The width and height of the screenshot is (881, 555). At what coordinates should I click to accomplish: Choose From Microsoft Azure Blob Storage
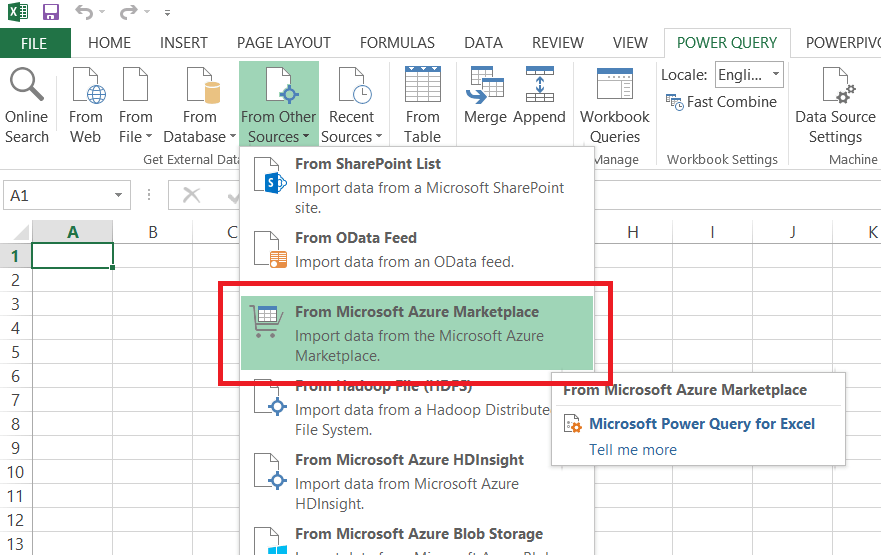pos(416,538)
